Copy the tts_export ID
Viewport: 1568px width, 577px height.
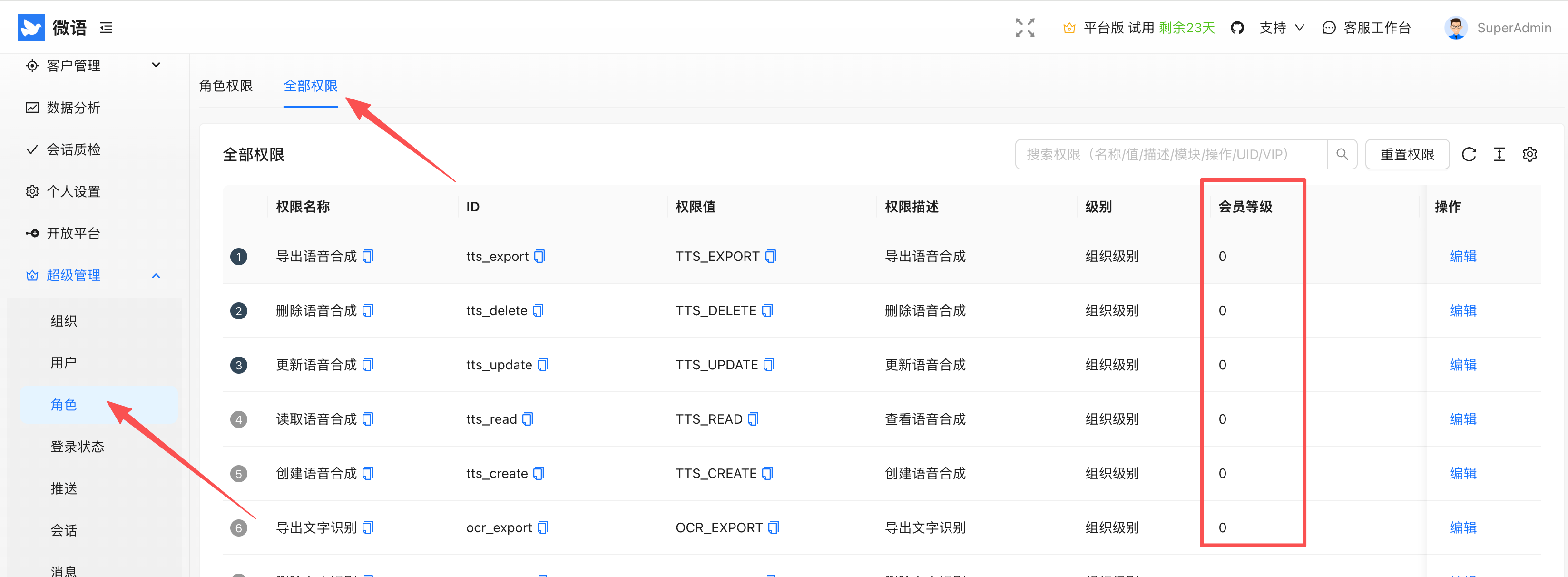point(539,256)
